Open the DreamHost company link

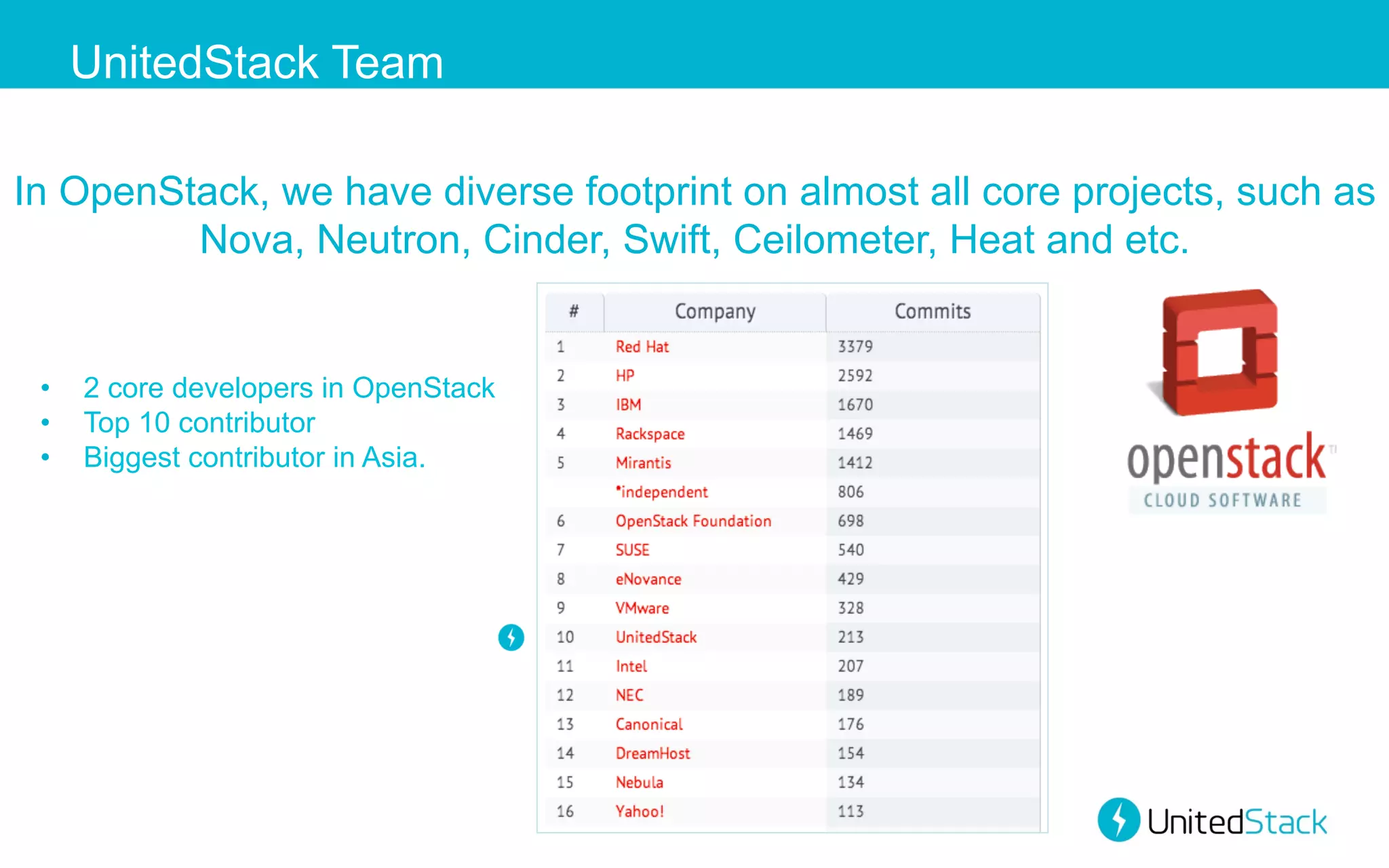pyautogui.click(x=652, y=753)
